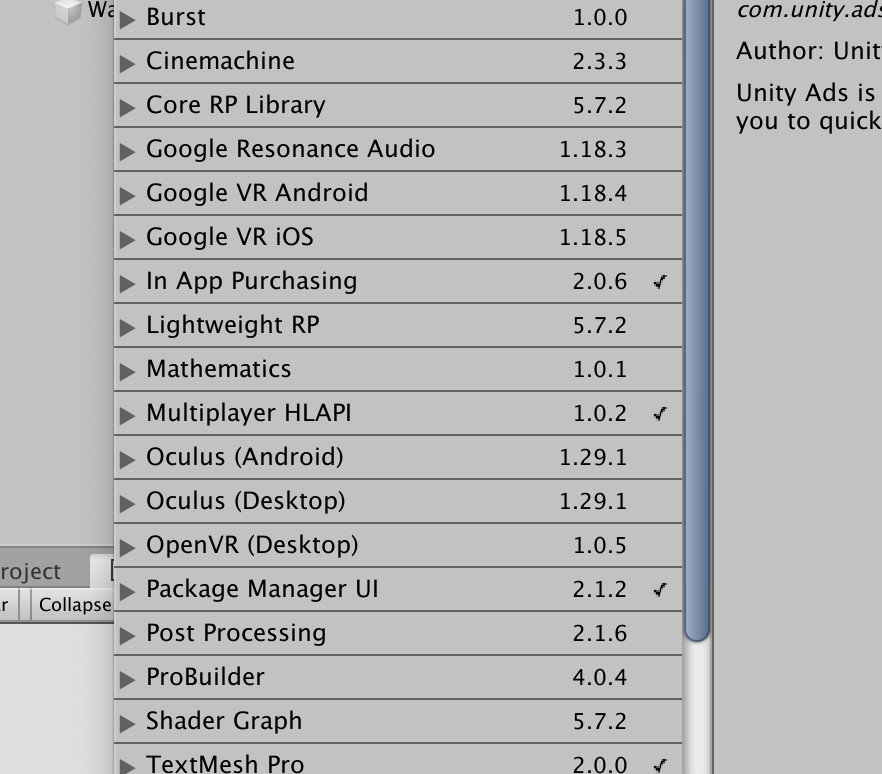Select the Google VR iOS name
Viewport: 882px width, 774px height.
(x=230, y=237)
